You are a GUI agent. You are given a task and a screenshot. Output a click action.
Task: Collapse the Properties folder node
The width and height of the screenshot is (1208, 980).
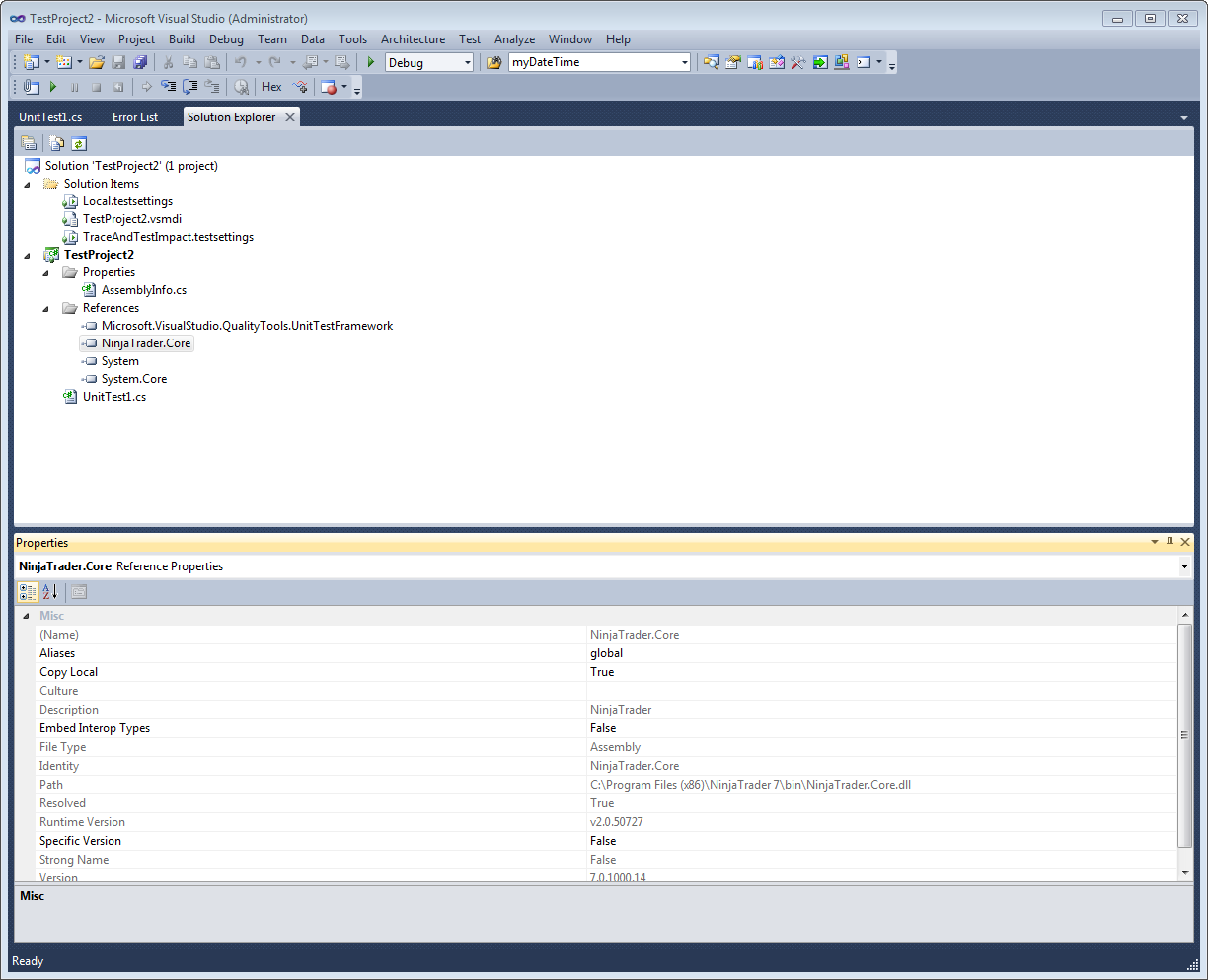point(45,272)
